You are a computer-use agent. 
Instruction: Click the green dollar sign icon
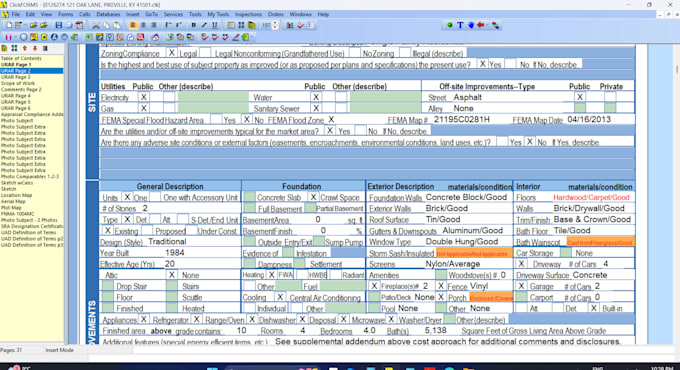pos(89,37)
